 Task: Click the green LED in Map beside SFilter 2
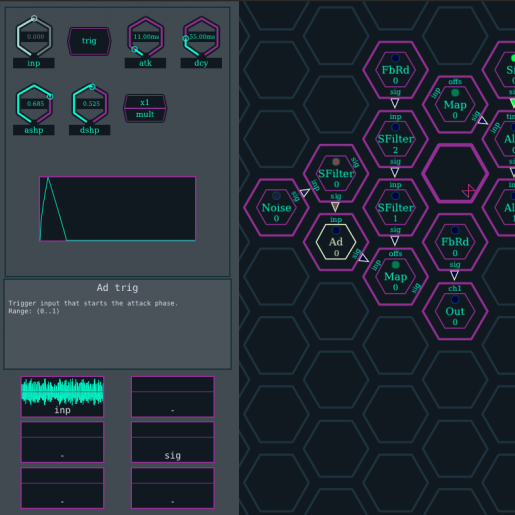pyautogui.click(x=455, y=93)
